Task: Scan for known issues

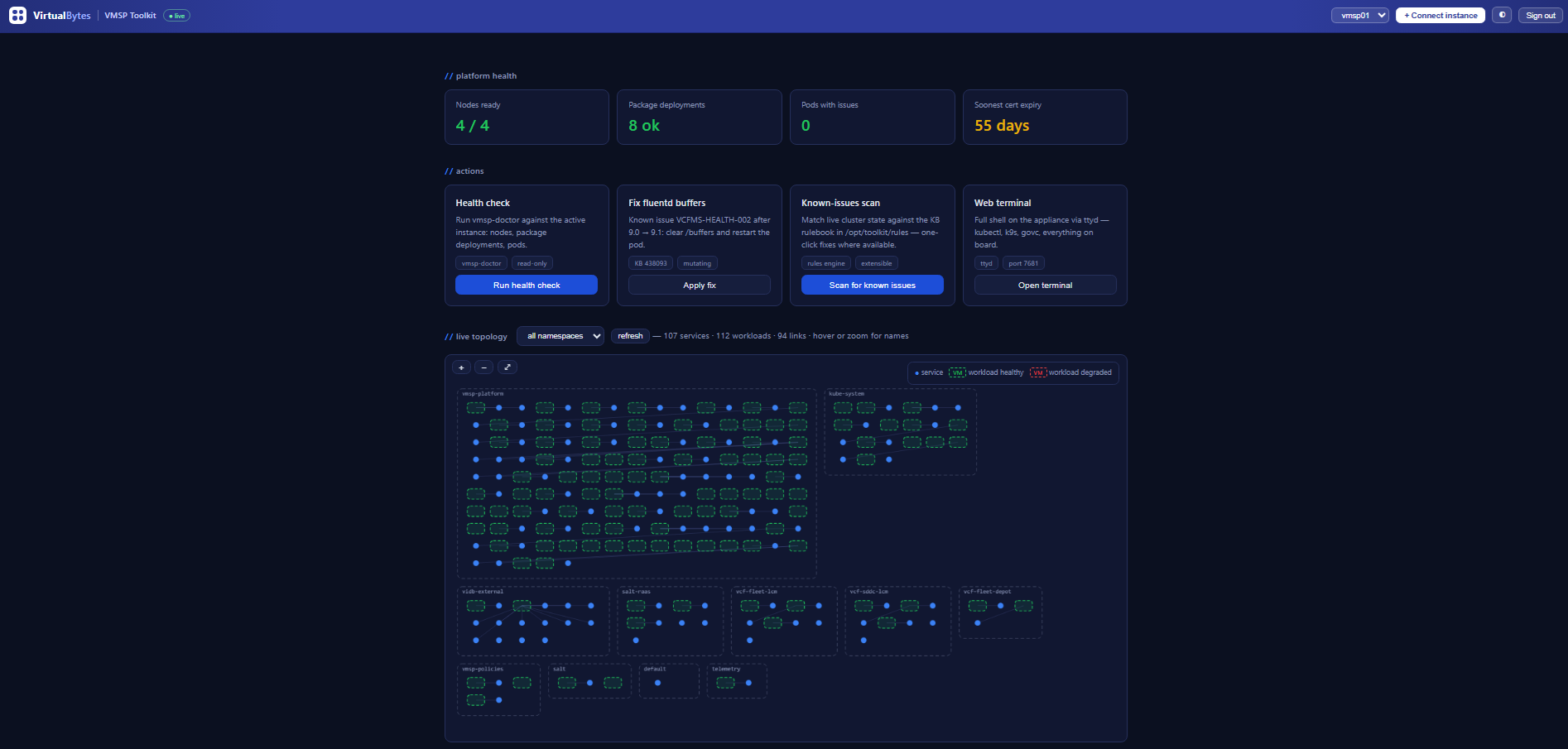Action: pyautogui.click(x=873, y=285)
